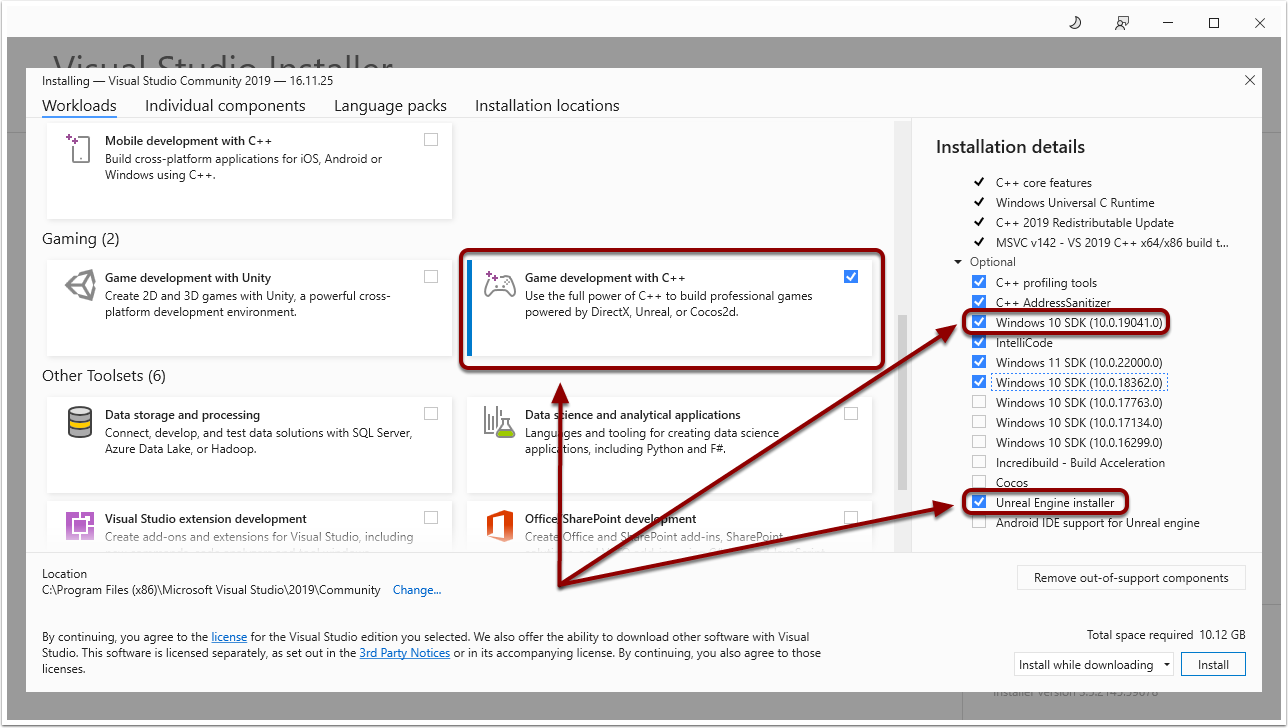
Task: Uncheck Windows 10 SDK (10.0.18362.0)
Action: tap(979, 382)
